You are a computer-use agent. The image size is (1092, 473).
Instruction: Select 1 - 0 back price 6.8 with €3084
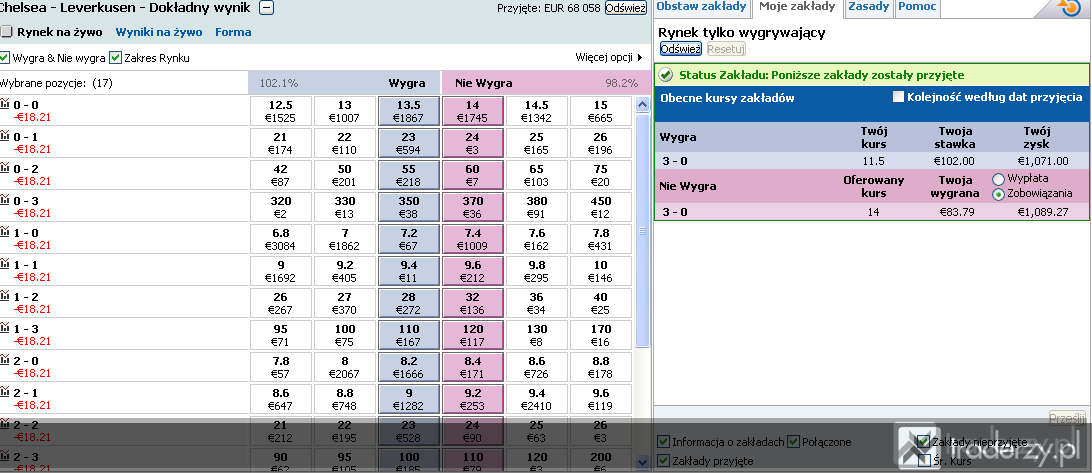point(281,240)
